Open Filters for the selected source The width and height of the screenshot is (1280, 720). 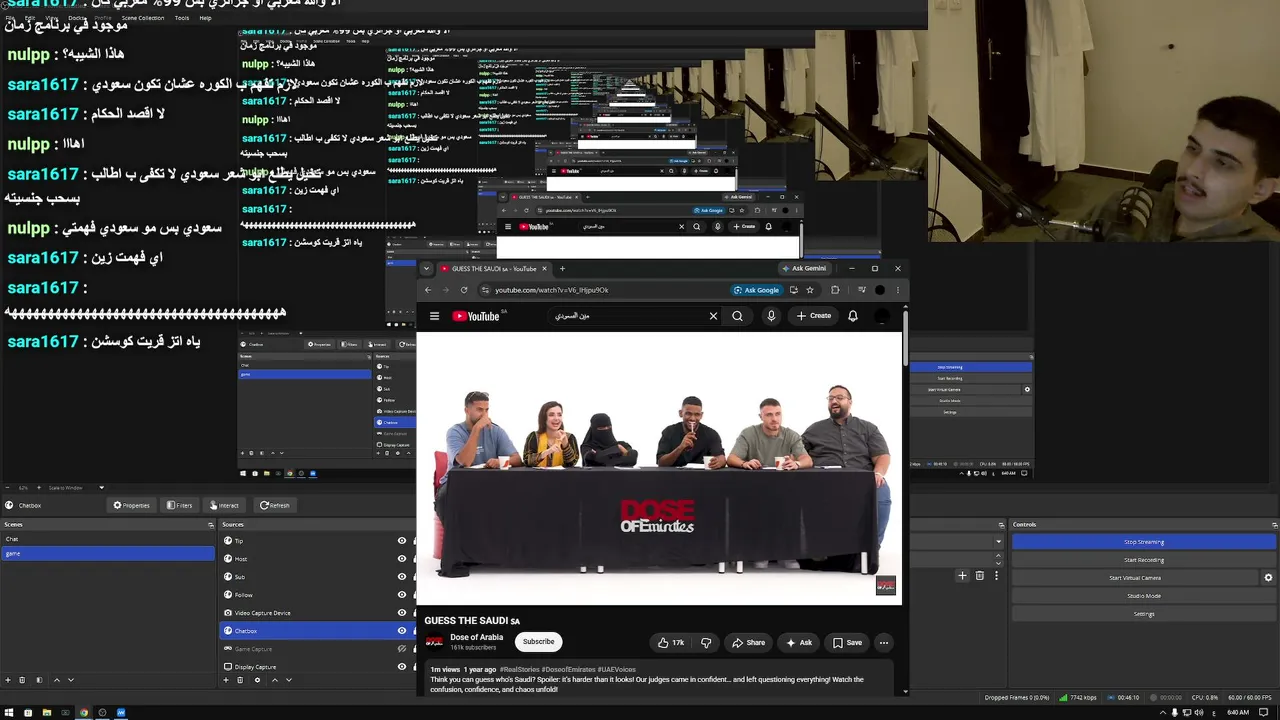tap(179, 505)
